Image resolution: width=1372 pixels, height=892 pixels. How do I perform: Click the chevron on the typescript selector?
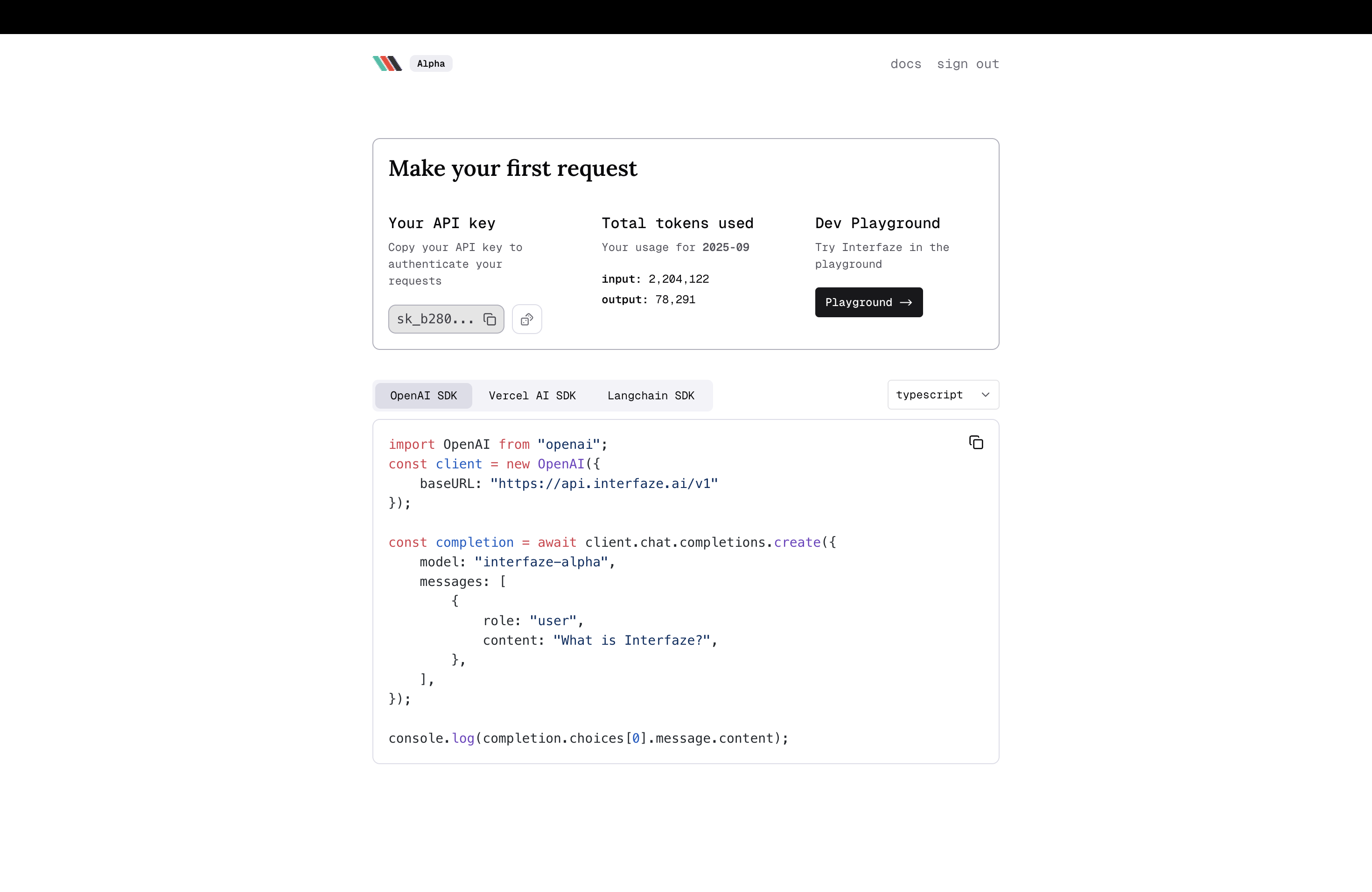tap(985, 395)
